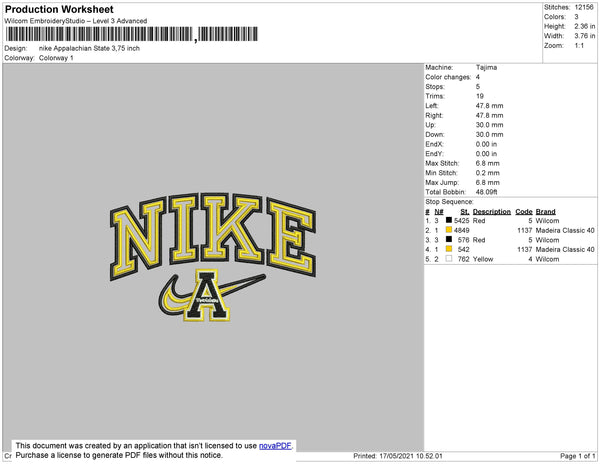Viewport: 600px width, 464px height.
Task: Click Trims value '19'
Action: pyautogui.click(x=480, y=96)
